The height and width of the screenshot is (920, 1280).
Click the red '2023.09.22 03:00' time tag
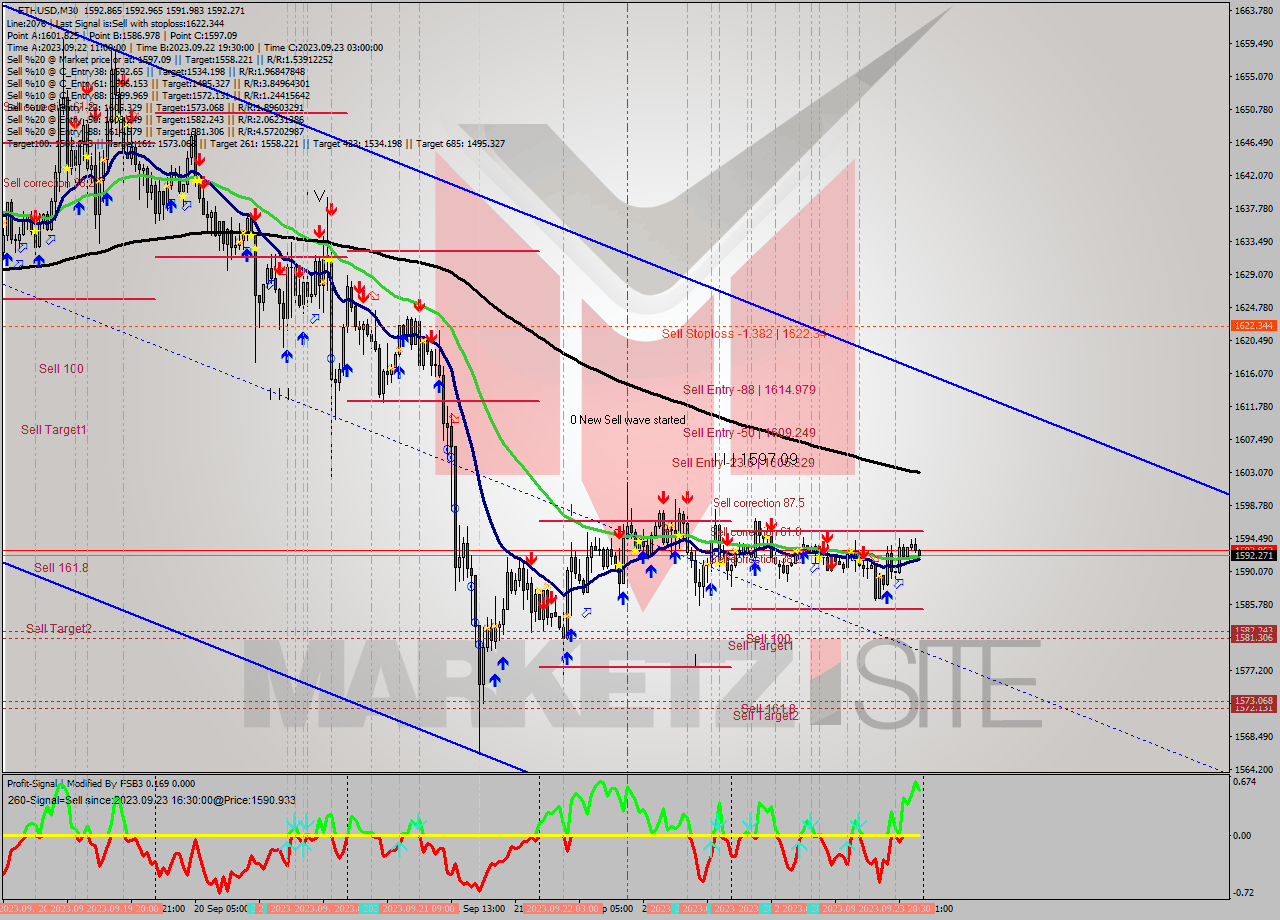pos(563,909)
